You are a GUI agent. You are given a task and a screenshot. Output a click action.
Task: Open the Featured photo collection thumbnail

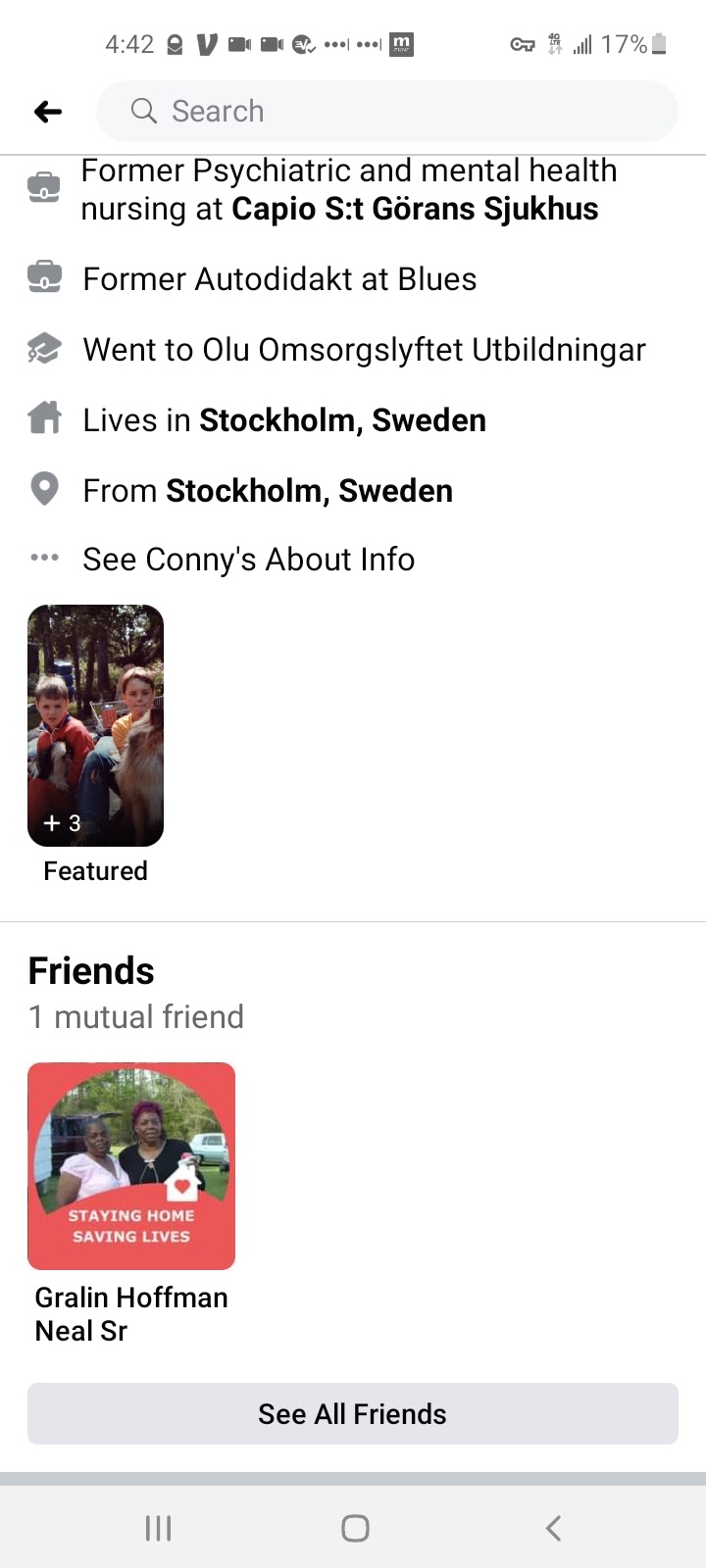coord(95,725)
